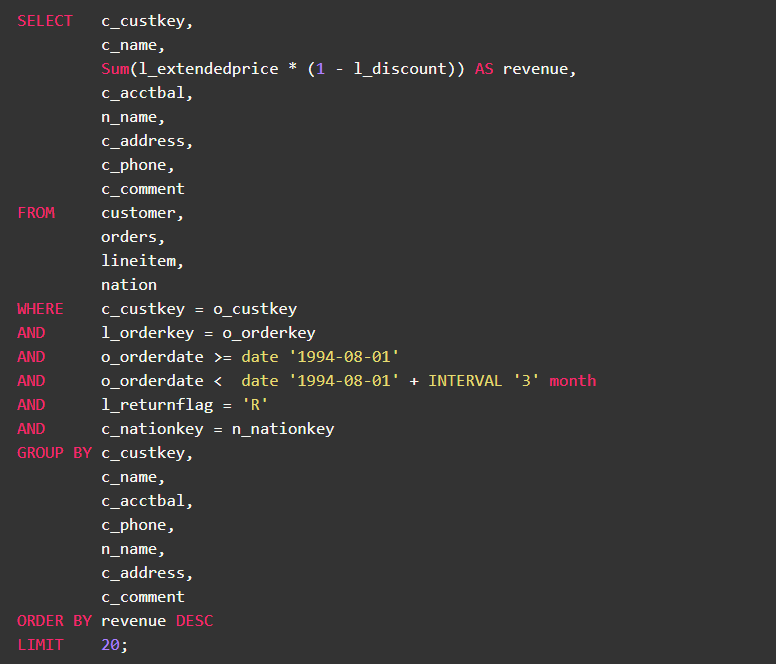This screenshot has width=776, height=664.
Task: Click the 'R' string literal
Action: click(255, 405)
